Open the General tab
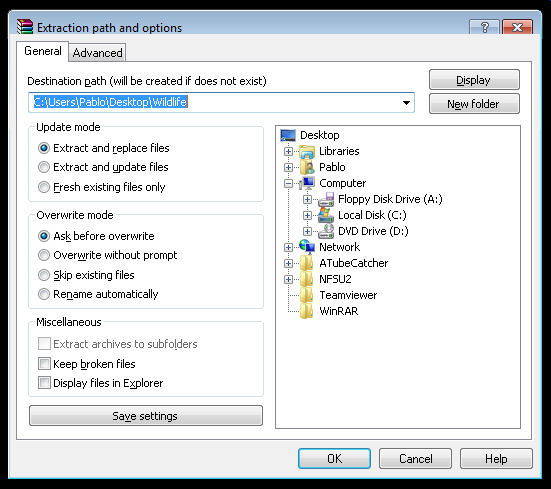Image resolution: width=551 pixels, height=489 pixels. tap(43, 51)
